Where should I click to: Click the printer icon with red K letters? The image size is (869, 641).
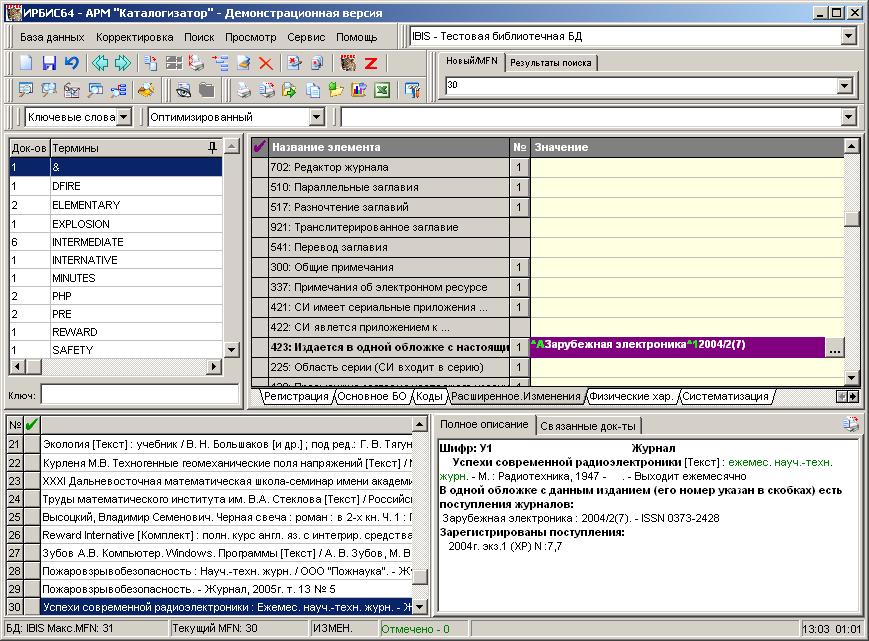196,63
